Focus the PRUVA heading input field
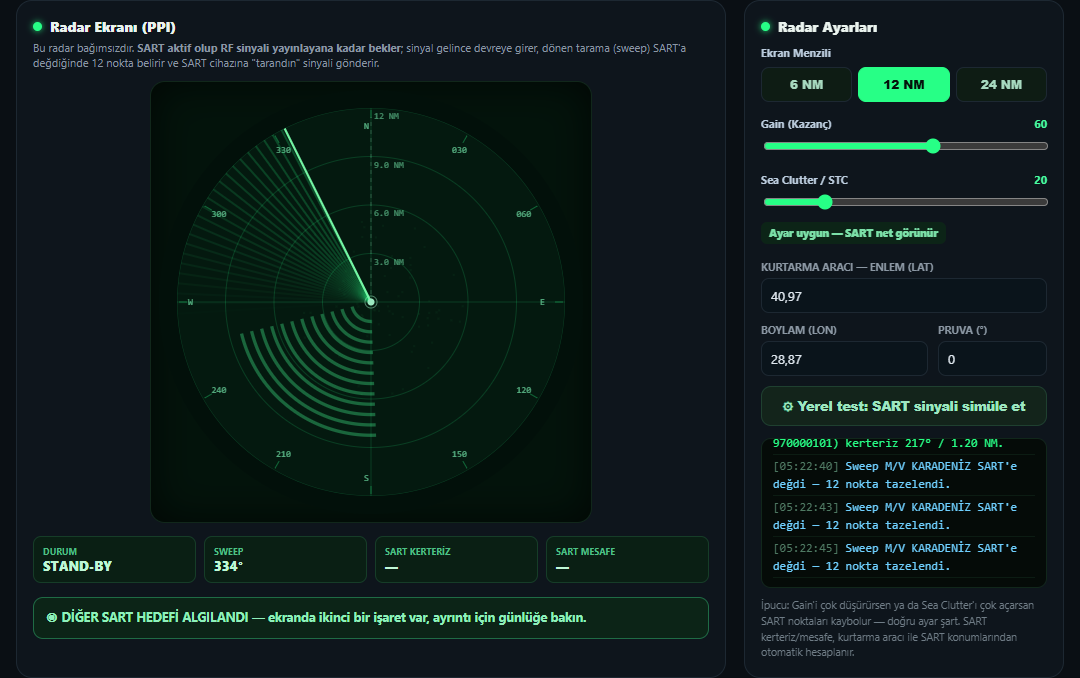The image size is (1080, 678). click(992, 359)
